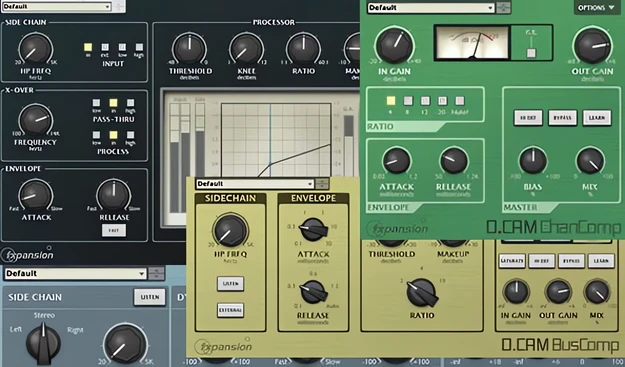Enable the 'ext' INPUT switch in Side Chain
Image resolution: width=625 pixels, height=367 pixels.
[x=105, y=47]
